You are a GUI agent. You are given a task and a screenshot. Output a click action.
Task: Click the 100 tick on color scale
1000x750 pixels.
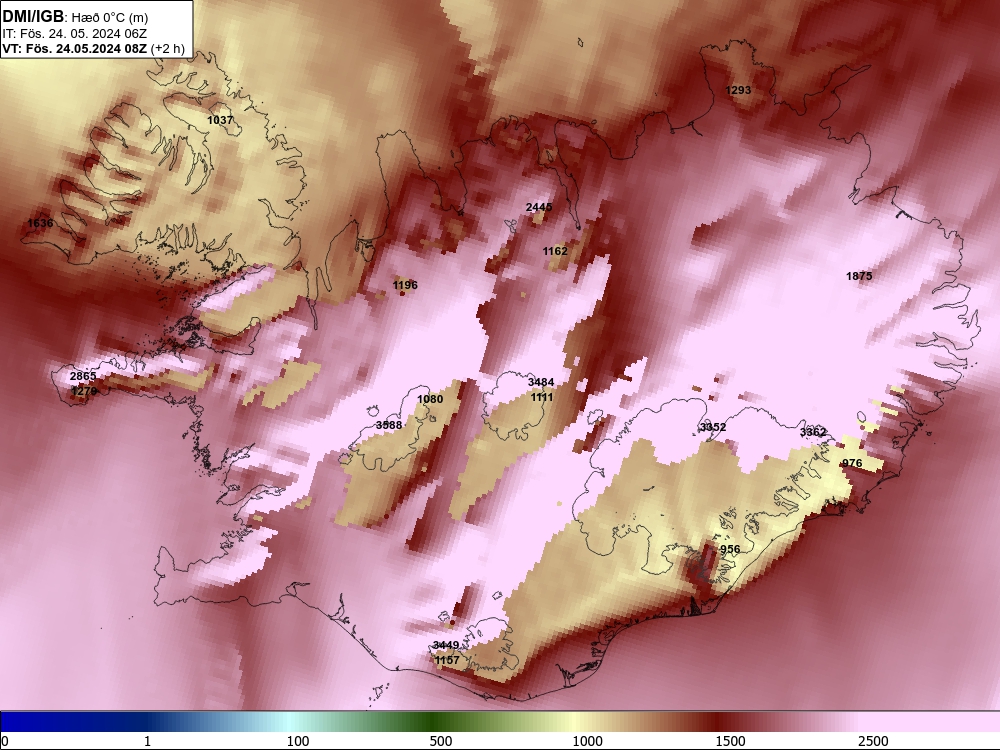[x=298, y=740]
